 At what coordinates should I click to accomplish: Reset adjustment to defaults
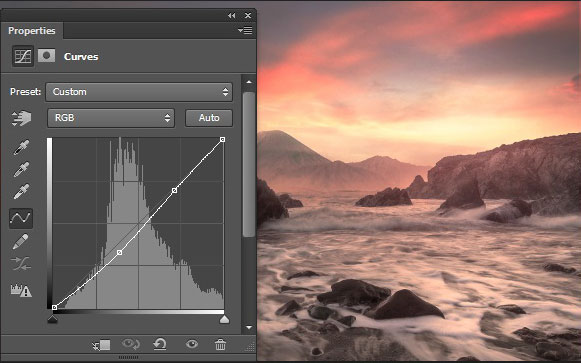point(160,344)
